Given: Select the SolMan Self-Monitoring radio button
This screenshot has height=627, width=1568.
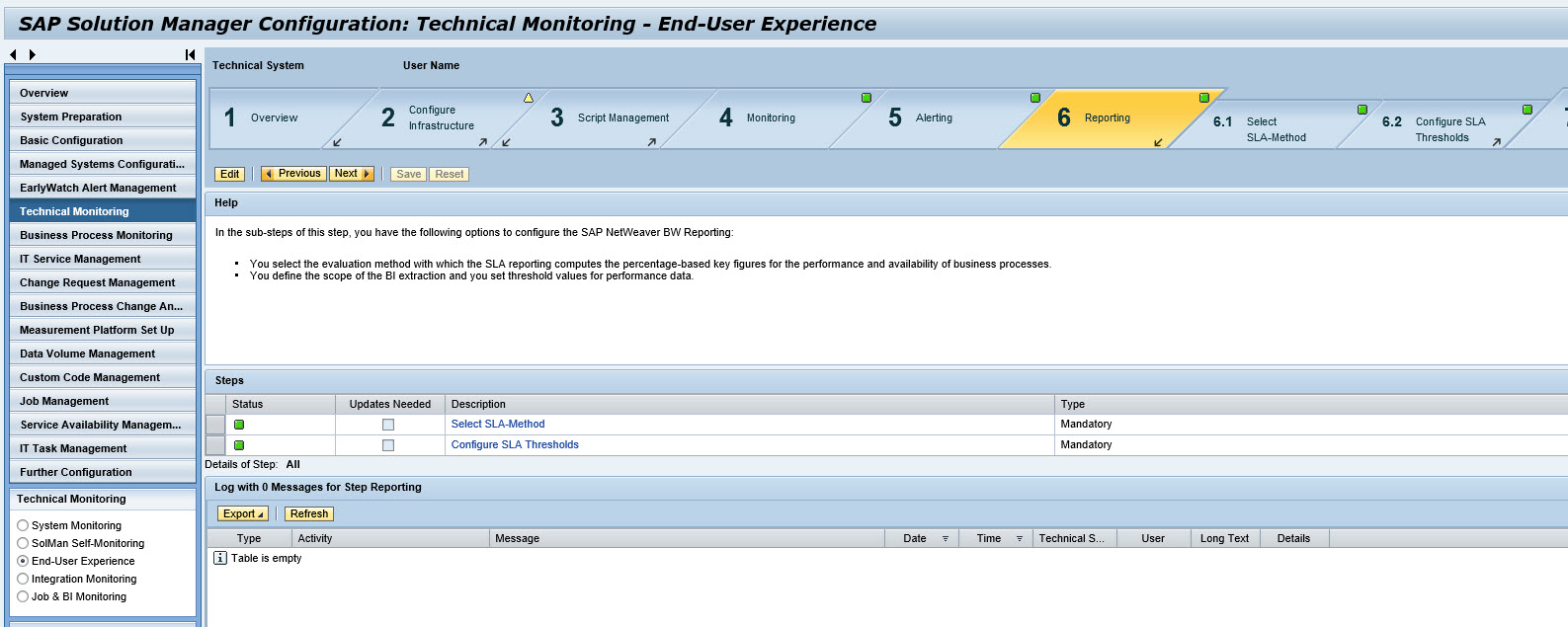Looking at the screenshot, I should click(23, 543).
